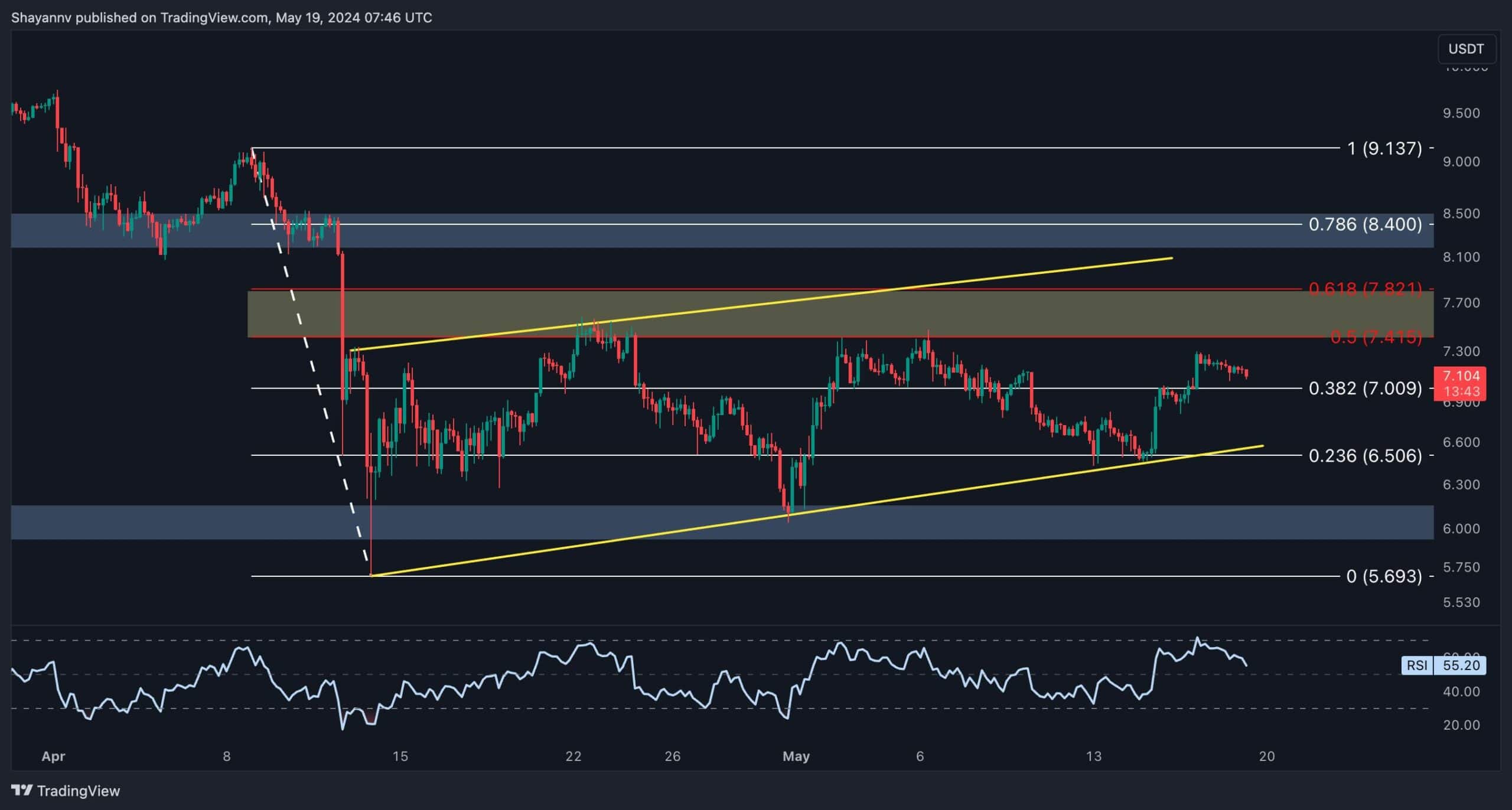Click date 6 on the time axis
1512x810 pixels.
tap(920, 756)
